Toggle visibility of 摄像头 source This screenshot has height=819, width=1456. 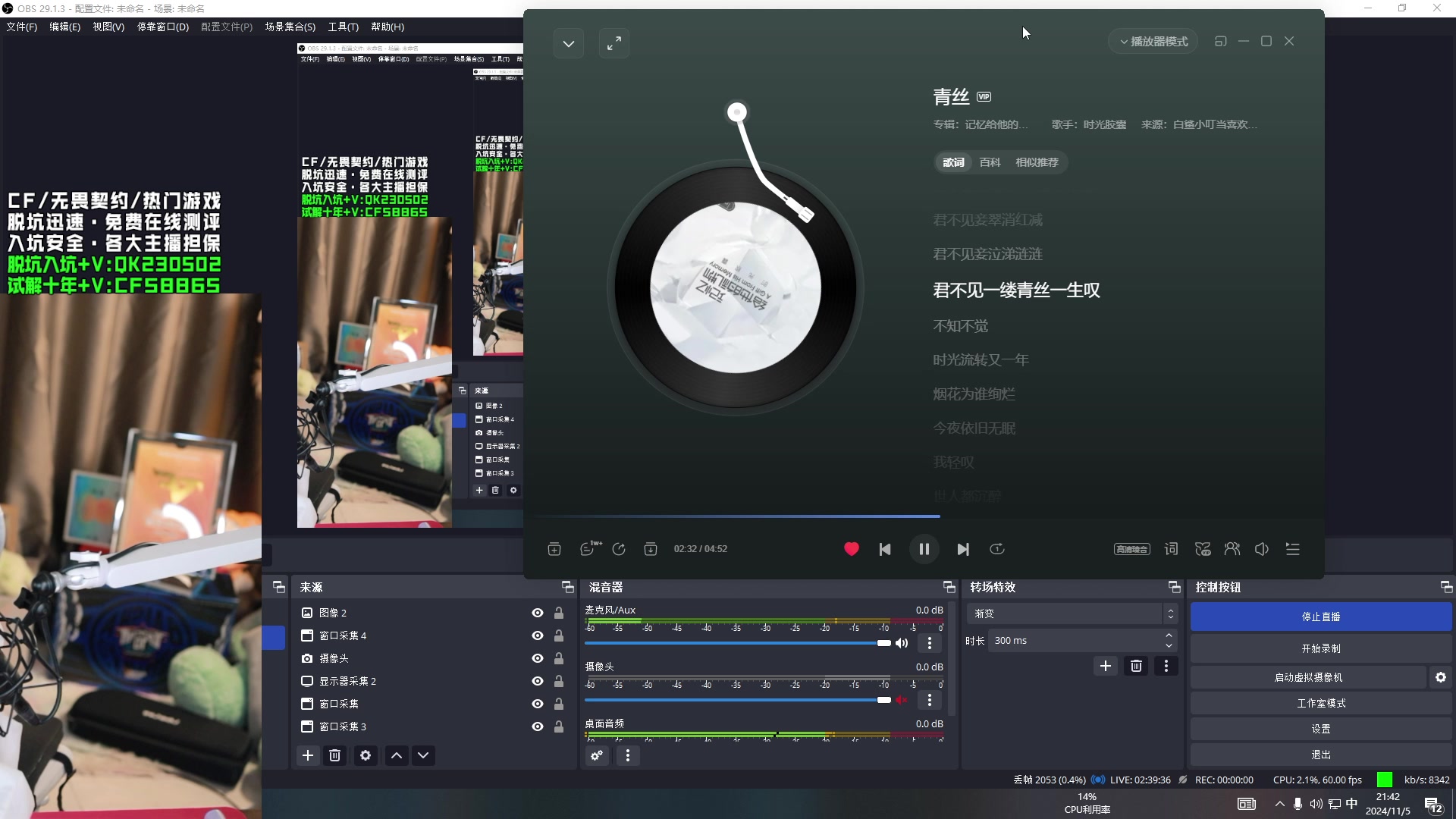pos(537,658)
